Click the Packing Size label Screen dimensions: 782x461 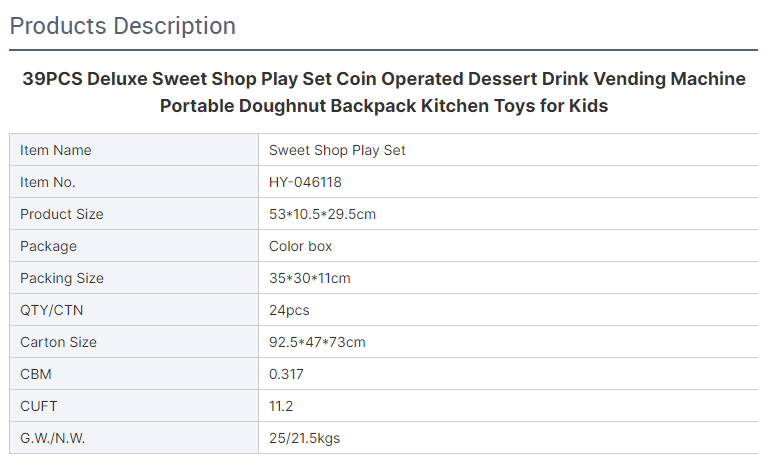click(62, 278)
